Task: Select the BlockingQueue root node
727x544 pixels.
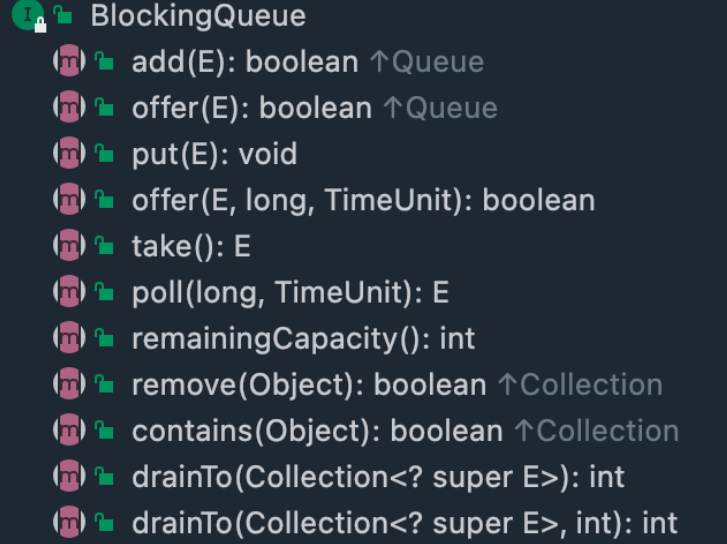Action: pyautogui.click(x=198, y=16)
